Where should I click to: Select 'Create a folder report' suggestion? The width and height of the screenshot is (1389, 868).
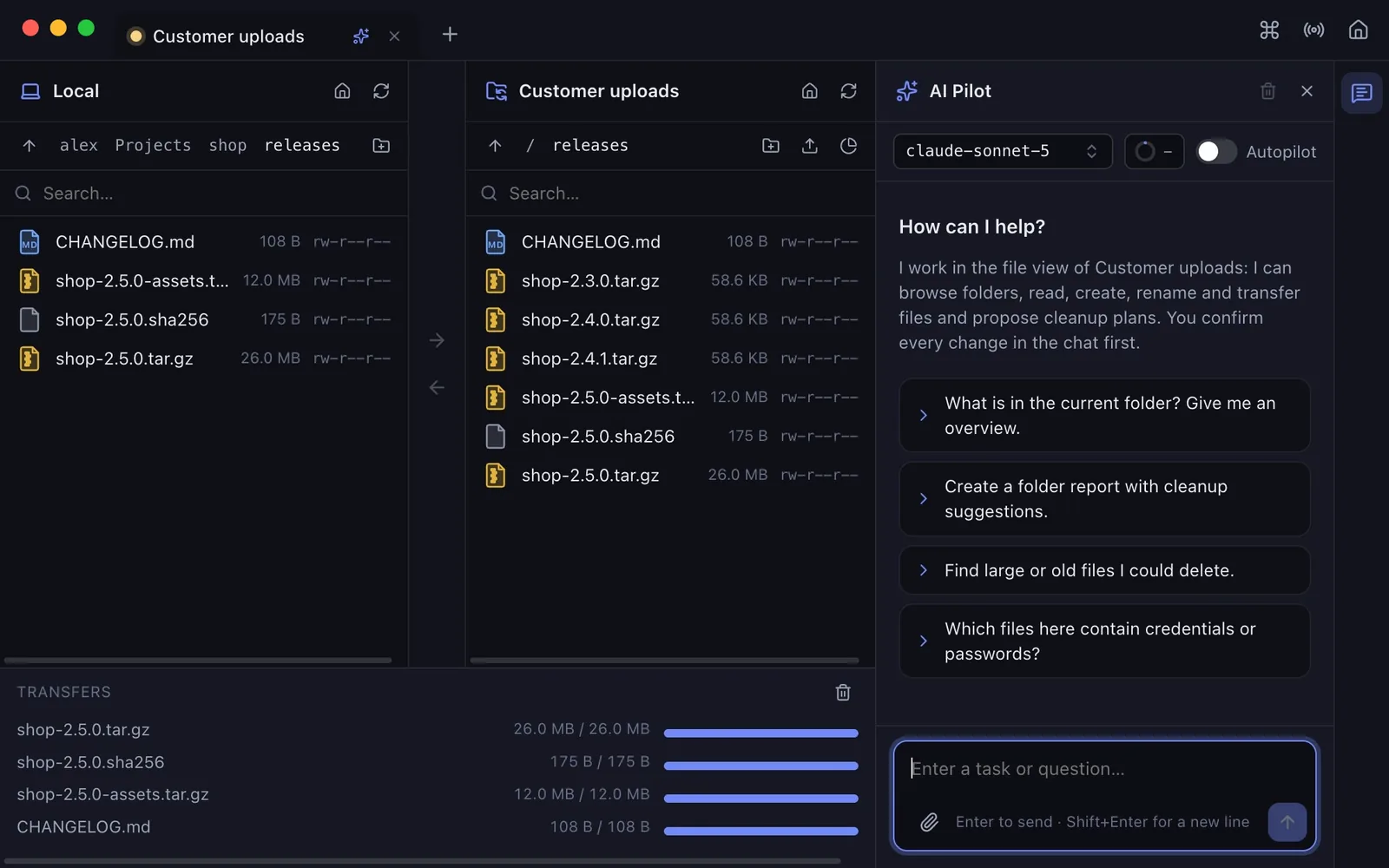(x=1104, y=499)
